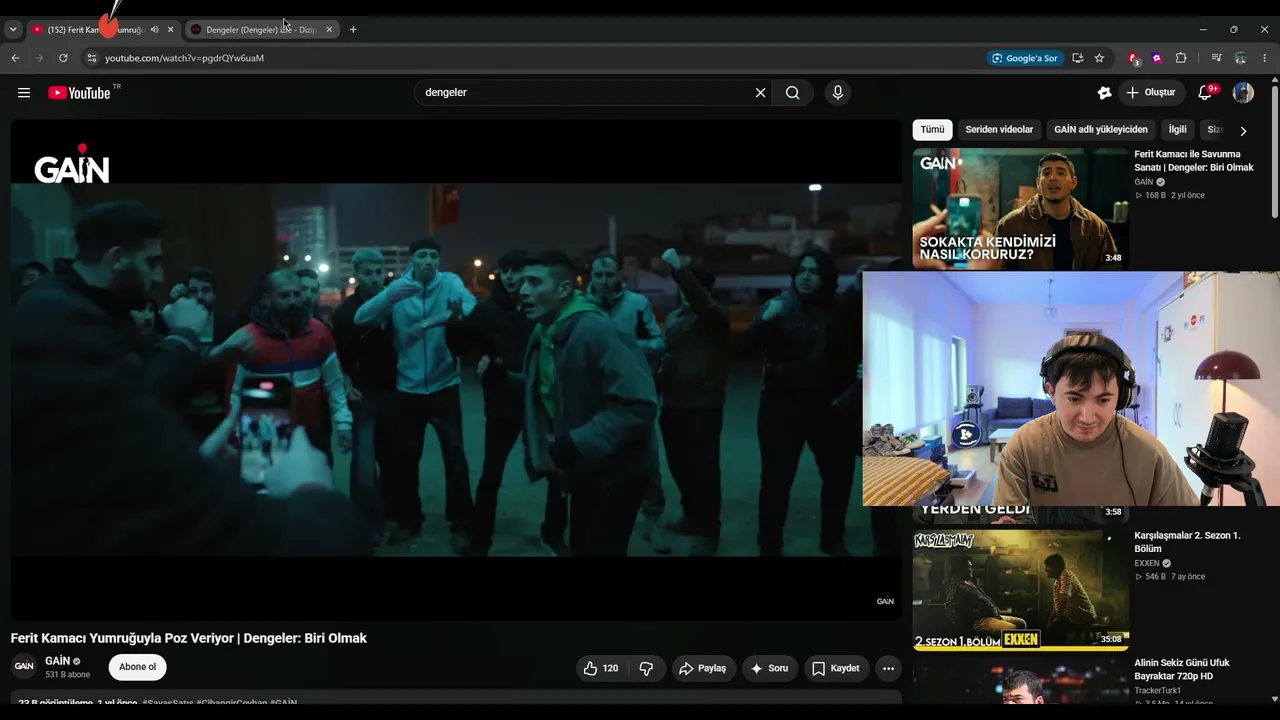This screenshot has width=1280, height=720.
Task: Bookmark this page with the star
Action: point(1099,58)
